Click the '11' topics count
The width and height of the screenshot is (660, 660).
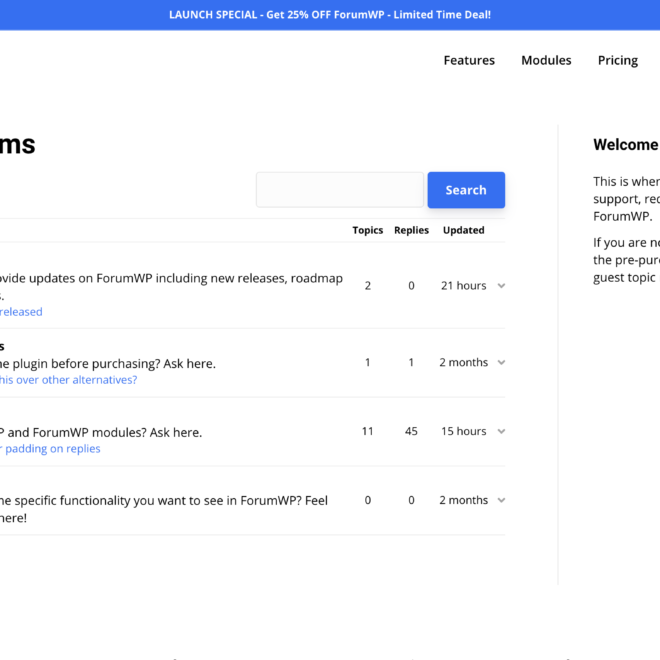tap(367, 431)
